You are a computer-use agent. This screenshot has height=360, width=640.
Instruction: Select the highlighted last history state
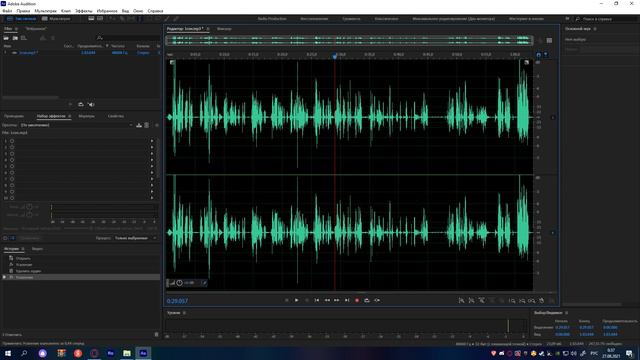point(82,277)
